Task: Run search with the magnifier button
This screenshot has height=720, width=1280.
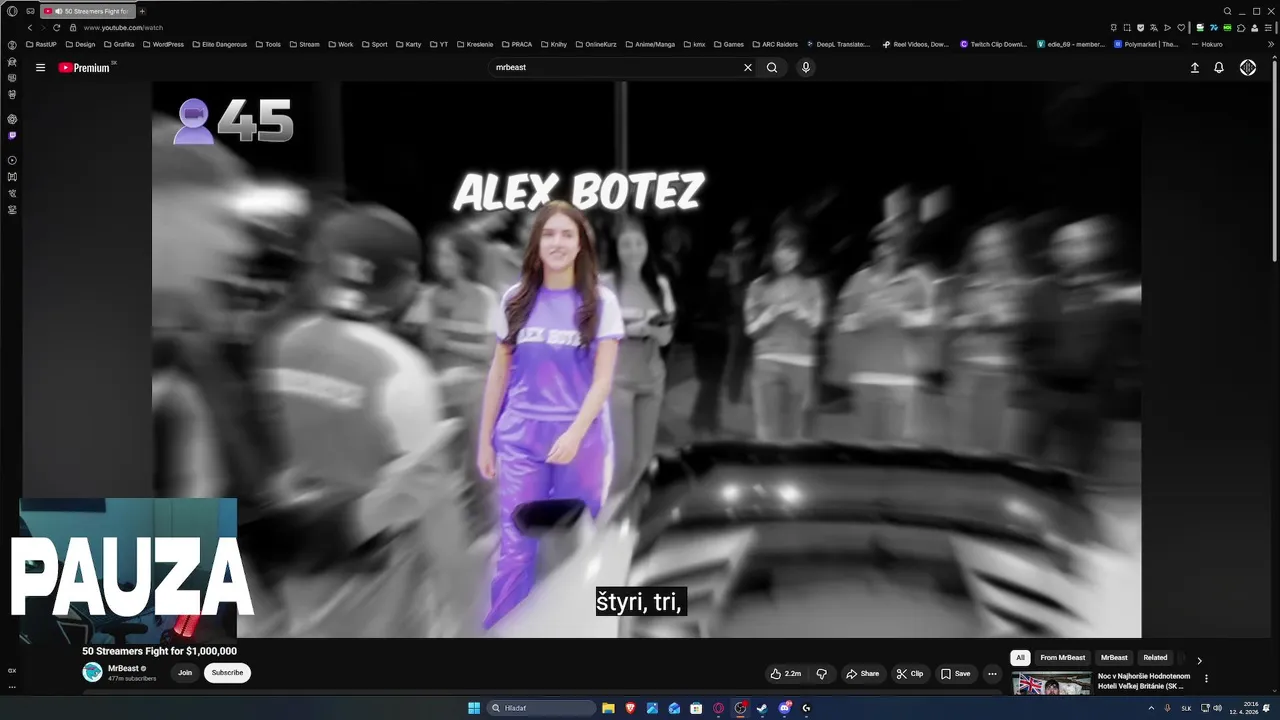Action: [x=772, y=68]
